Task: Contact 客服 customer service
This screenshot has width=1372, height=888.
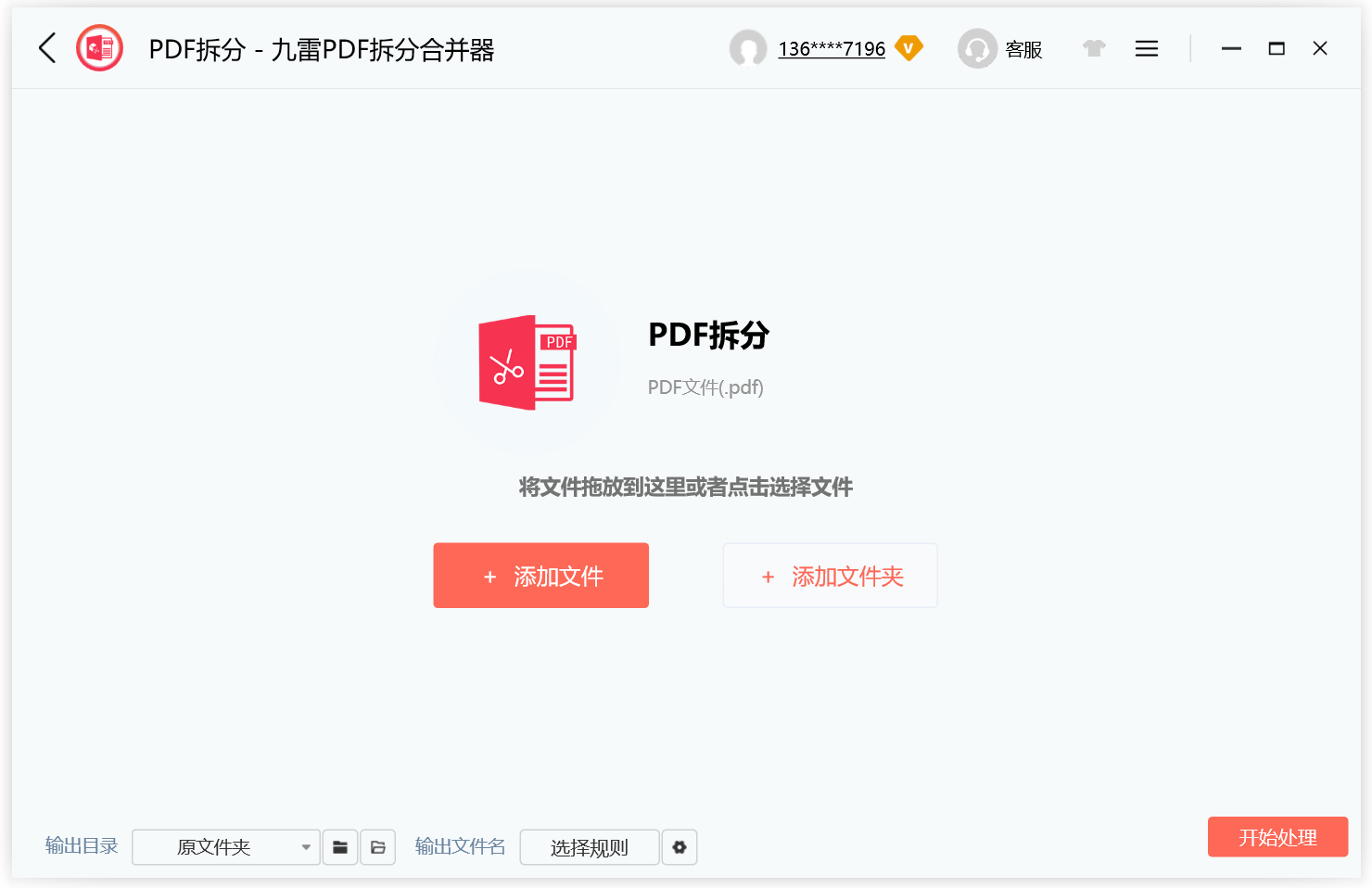Action: pos(1000,49)
